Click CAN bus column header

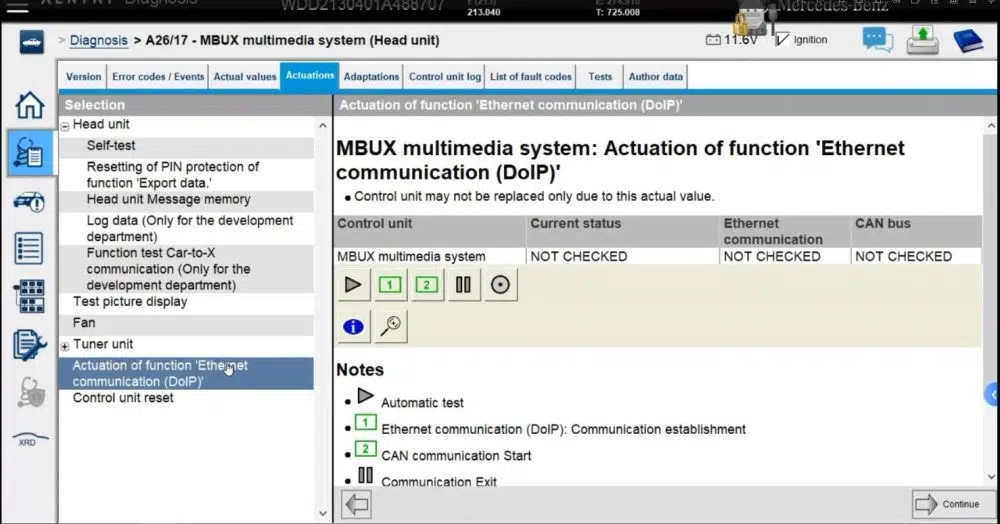917,231
